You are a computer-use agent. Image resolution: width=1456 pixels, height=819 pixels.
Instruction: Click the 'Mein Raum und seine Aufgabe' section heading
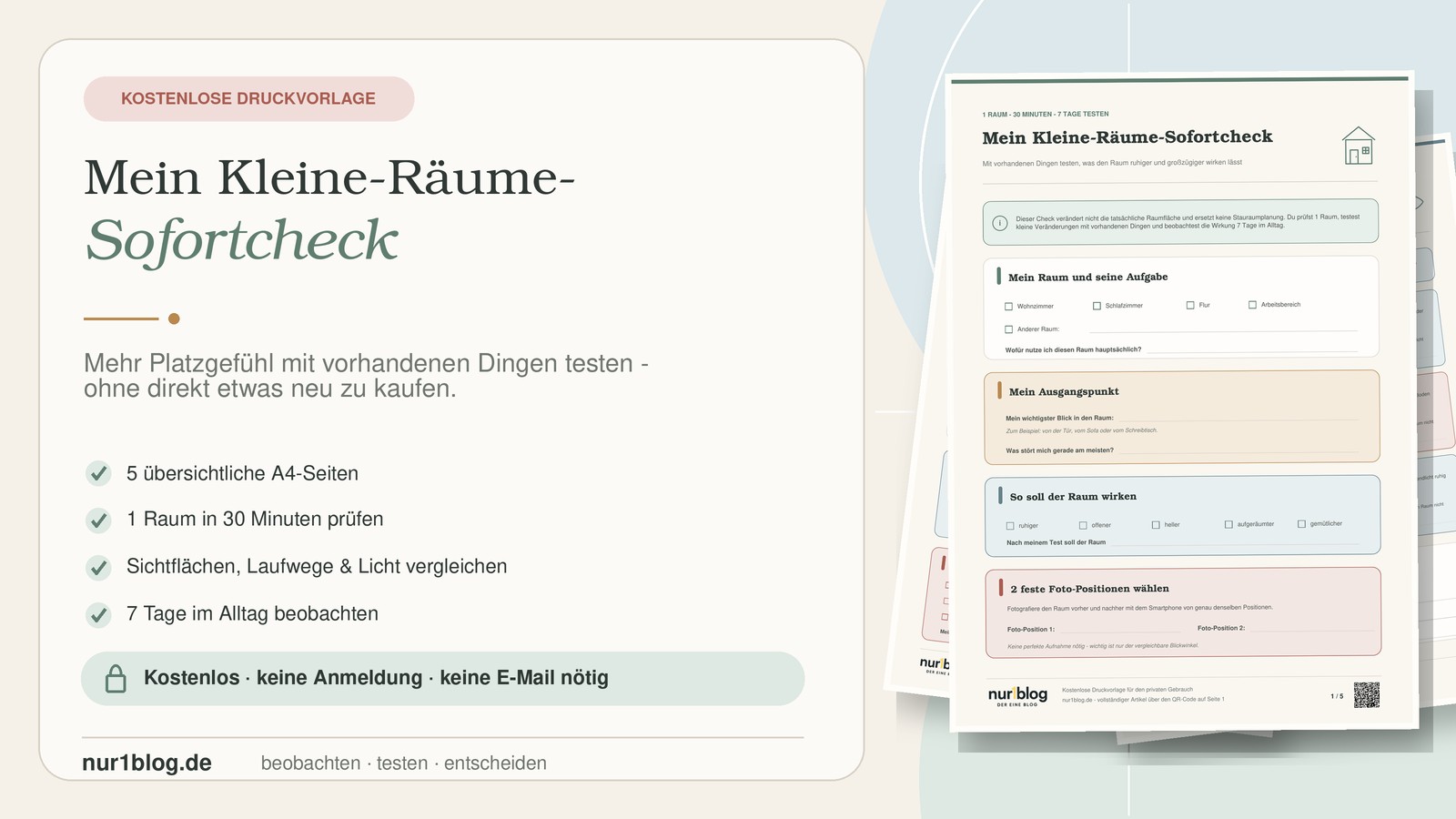pos(1087,277)
